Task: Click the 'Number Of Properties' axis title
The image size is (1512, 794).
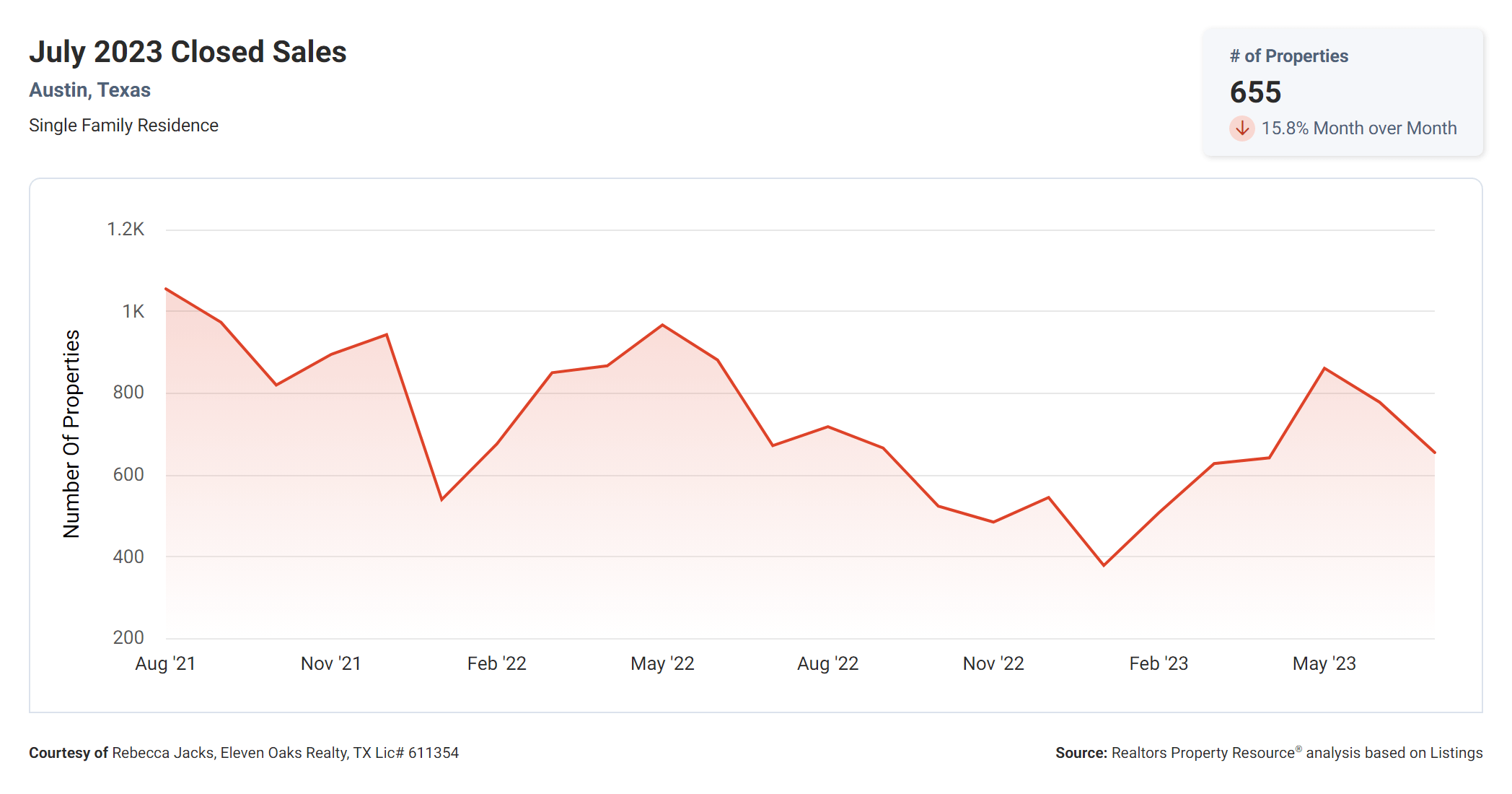Action: point(71,434)
